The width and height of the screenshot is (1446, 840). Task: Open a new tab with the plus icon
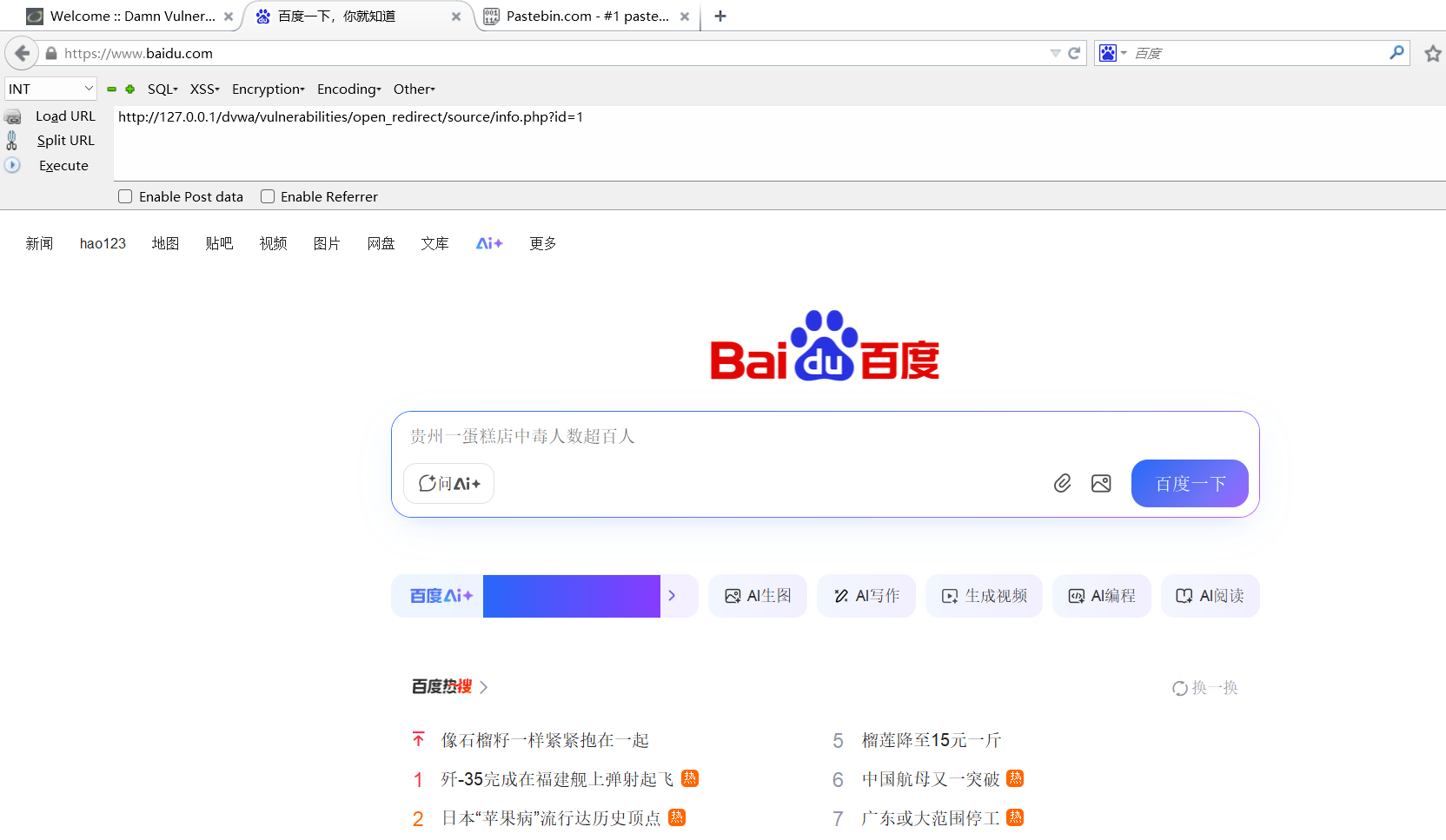coord(720,16)
